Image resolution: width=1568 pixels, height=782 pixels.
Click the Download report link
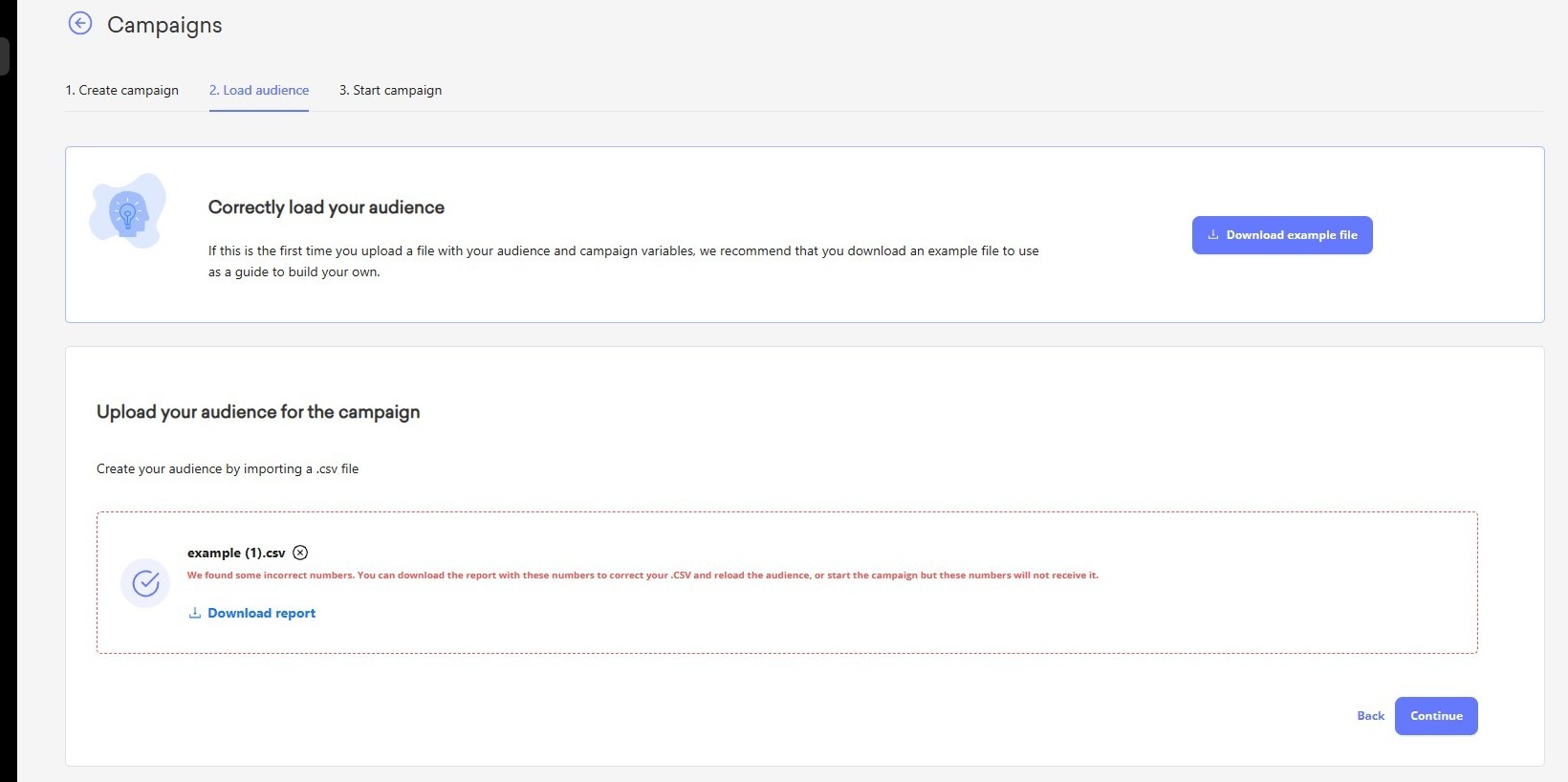(261, 614)
